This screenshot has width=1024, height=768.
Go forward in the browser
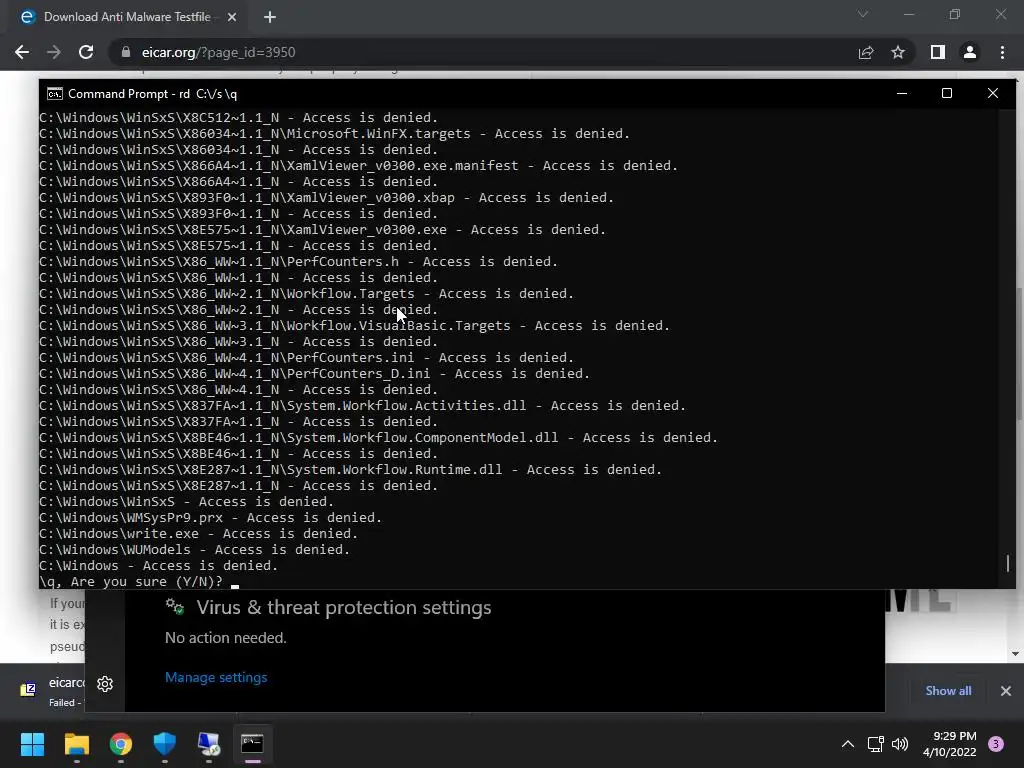coord(54,52)
